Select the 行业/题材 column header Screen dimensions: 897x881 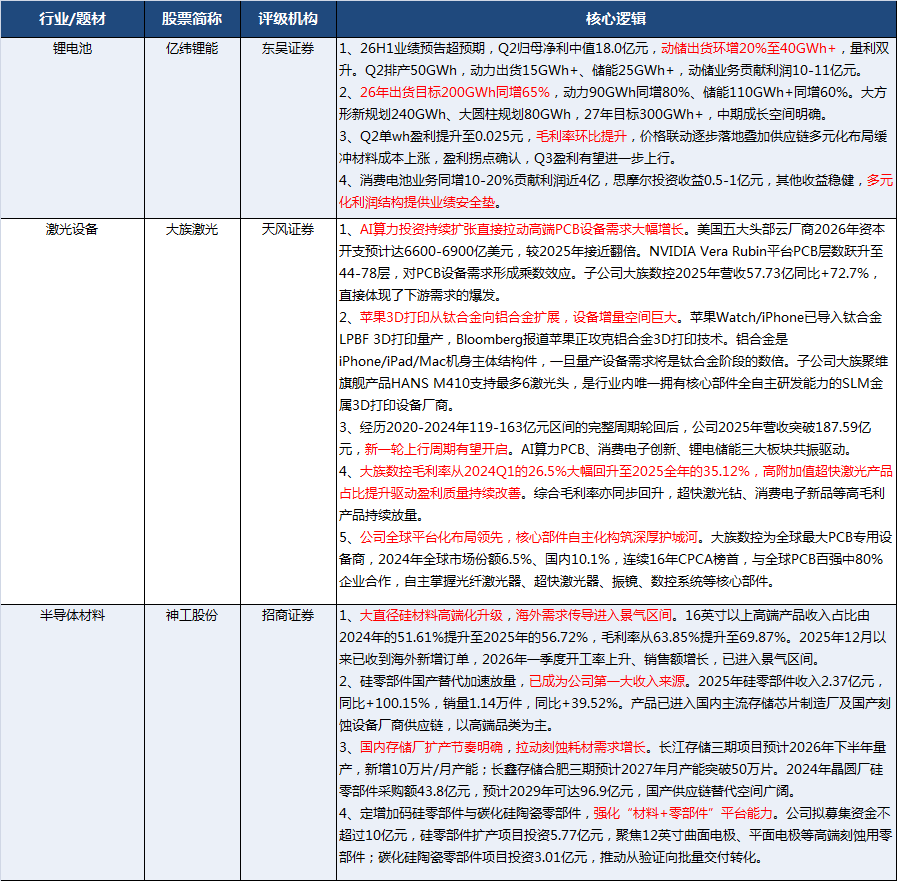point(72,19)
